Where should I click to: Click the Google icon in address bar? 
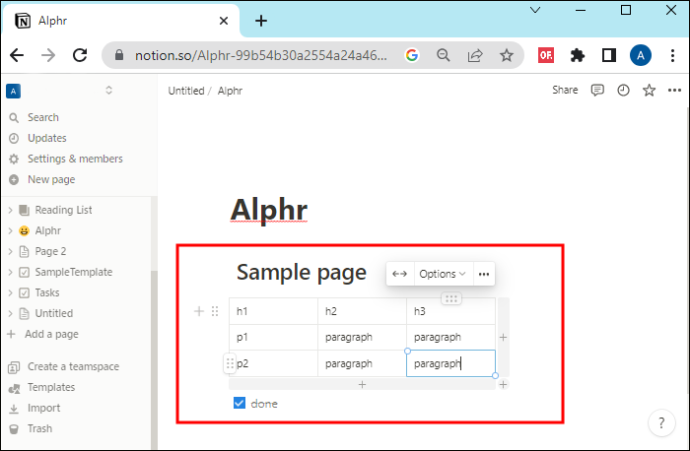[x=411, y=55]
